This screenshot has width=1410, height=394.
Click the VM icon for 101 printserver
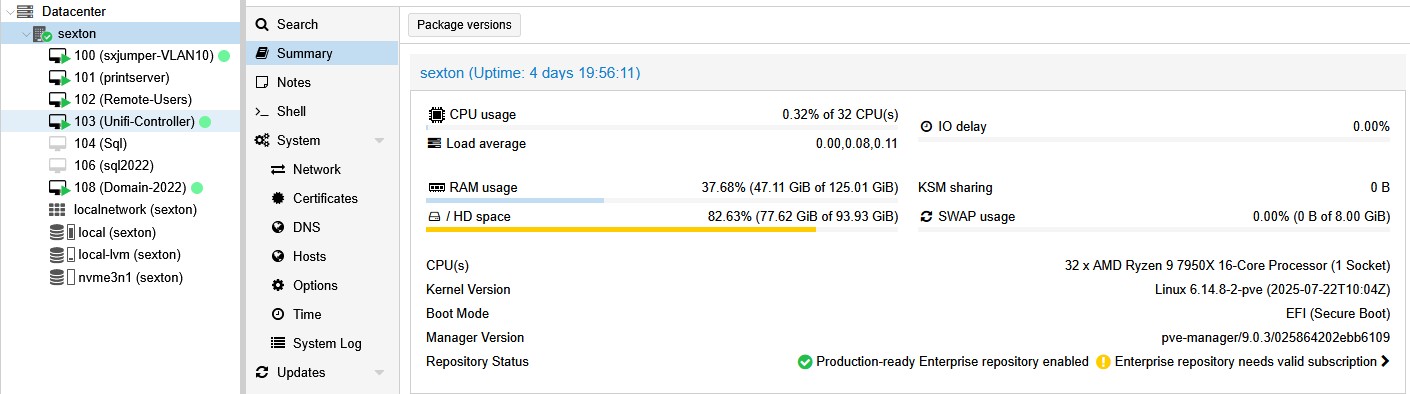(x=59, y=78)
